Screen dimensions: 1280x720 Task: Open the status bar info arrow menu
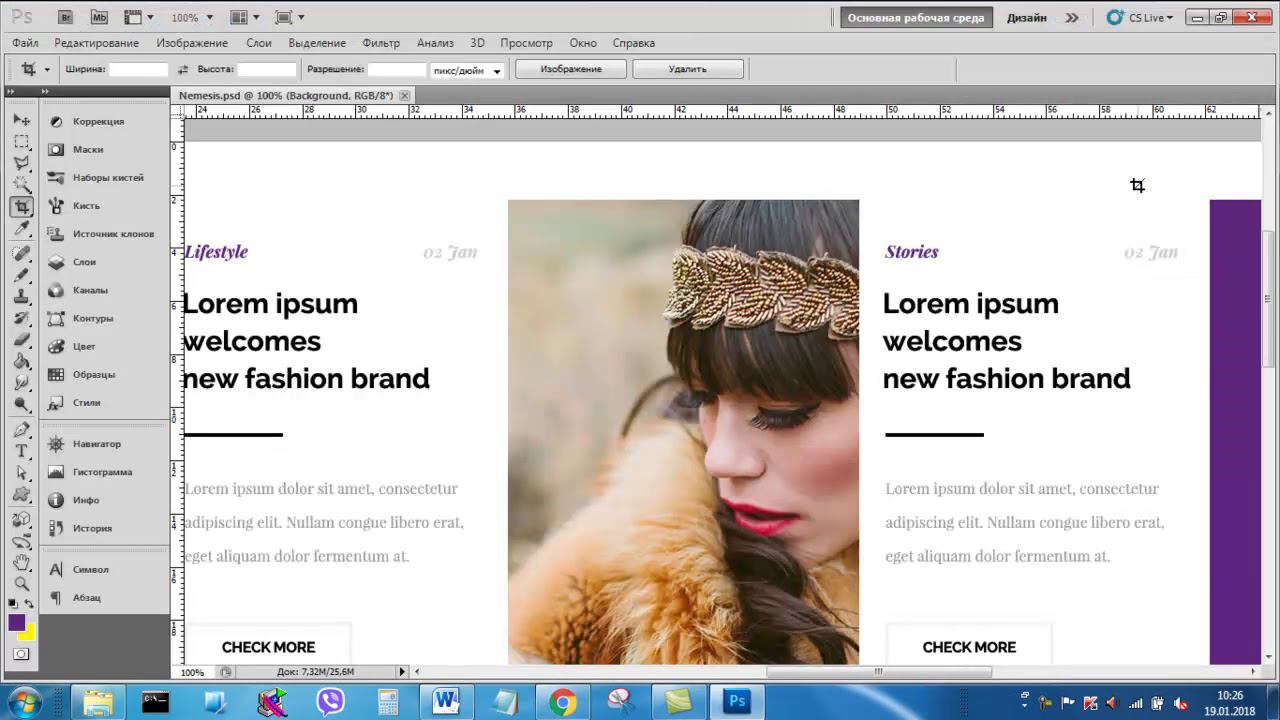402,672
